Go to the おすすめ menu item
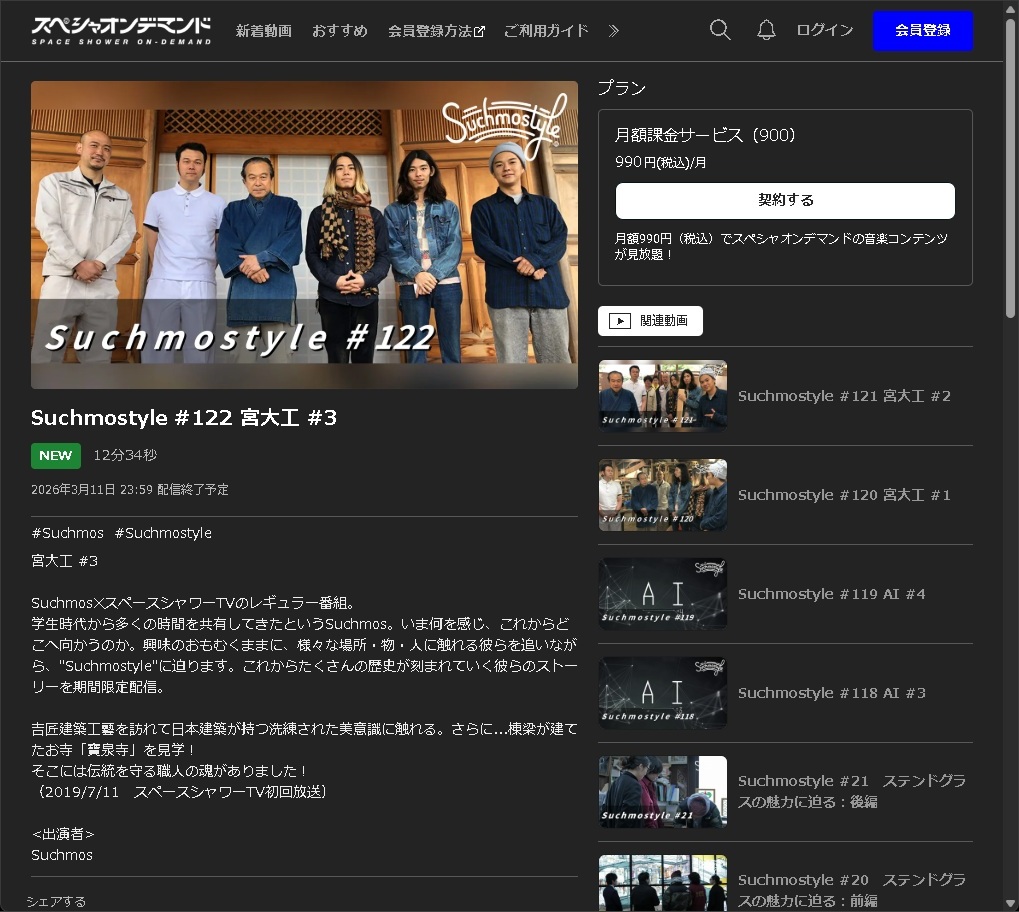Image resolution: width=1019 pixels, height=912 pixels. tap(340, 31)
